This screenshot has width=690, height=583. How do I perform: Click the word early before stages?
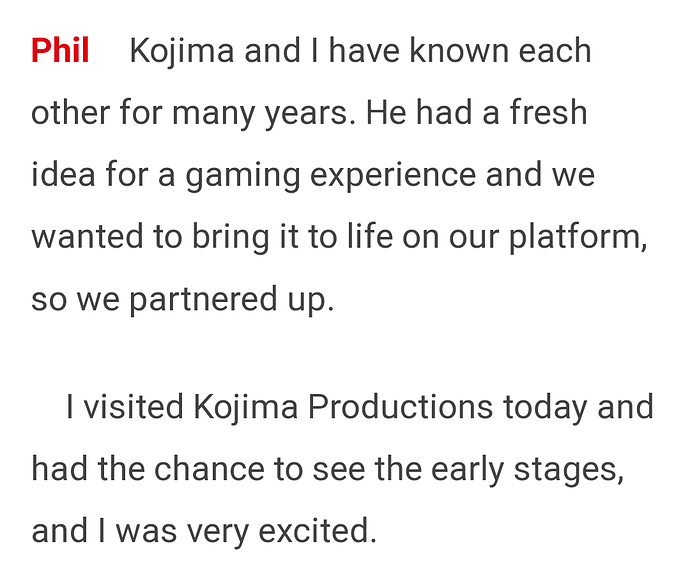pos(467,471)
